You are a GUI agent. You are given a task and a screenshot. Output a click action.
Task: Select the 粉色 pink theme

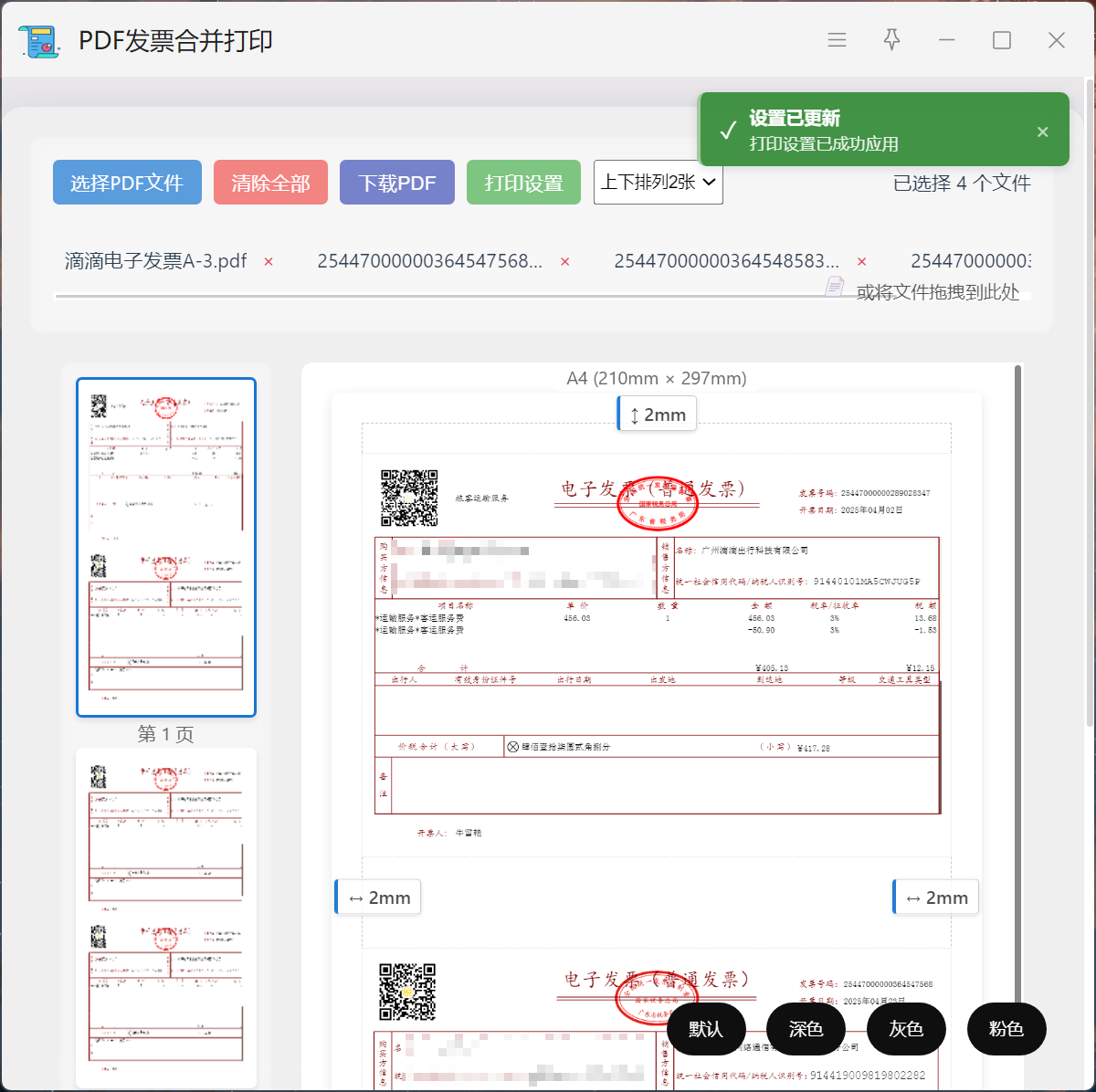pyautogui.click(x=1006, y=1029)
